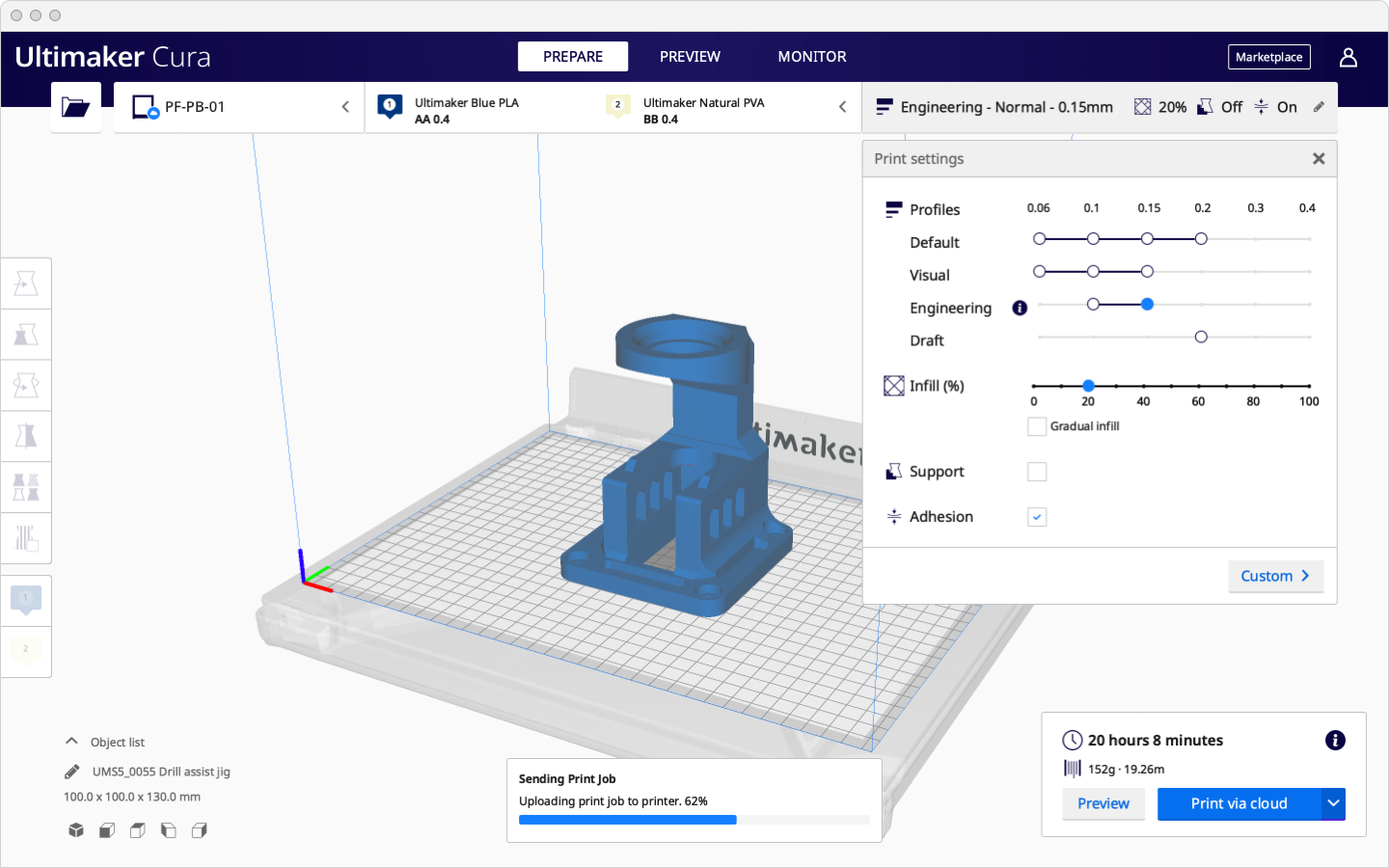Select Draft profile at 0.2 layer height

1201,338
